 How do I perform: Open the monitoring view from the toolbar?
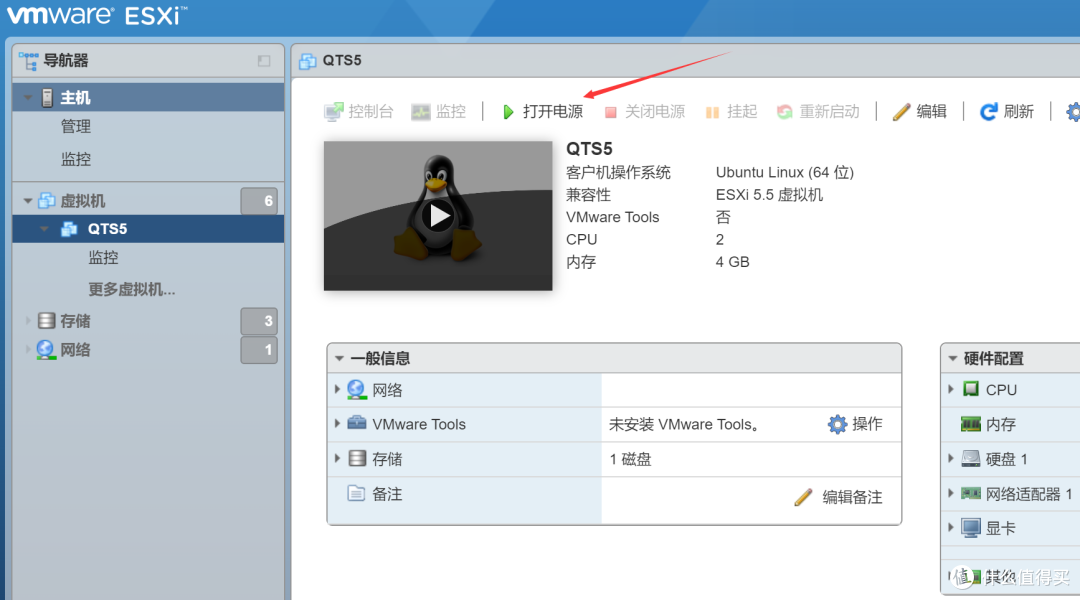tap(439, 111)
